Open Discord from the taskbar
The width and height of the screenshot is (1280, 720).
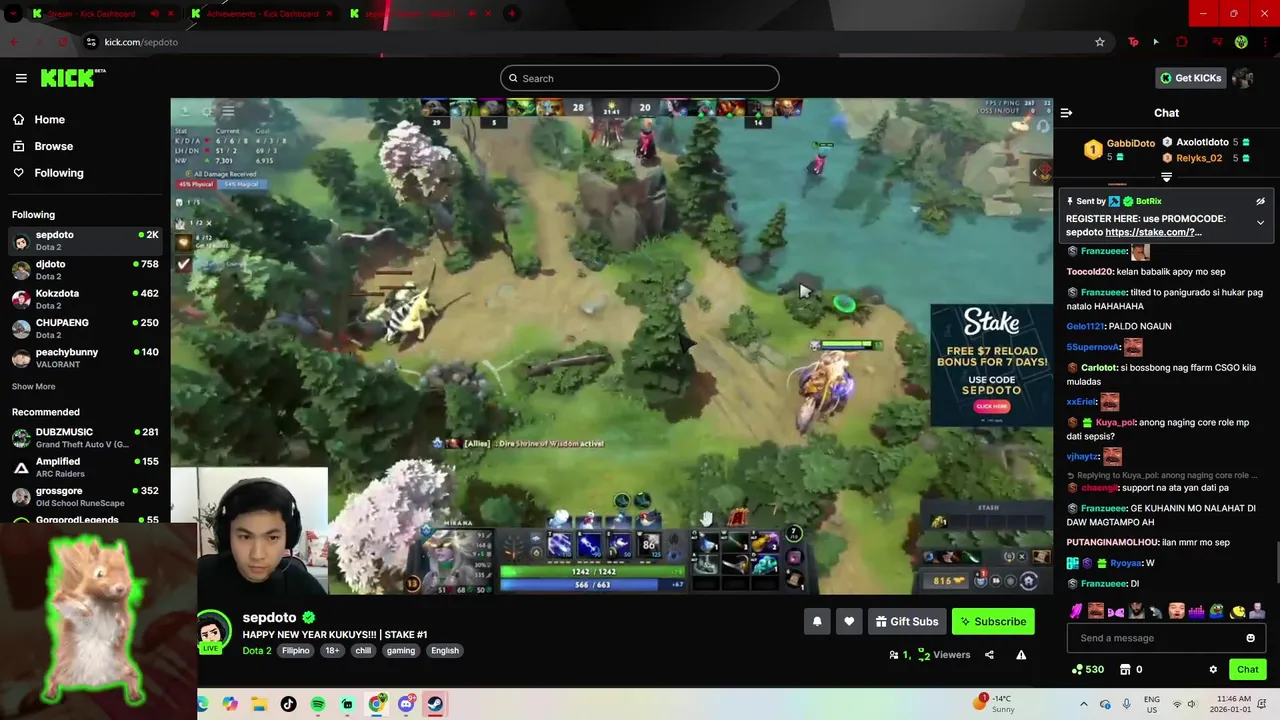tap(405, 704)
